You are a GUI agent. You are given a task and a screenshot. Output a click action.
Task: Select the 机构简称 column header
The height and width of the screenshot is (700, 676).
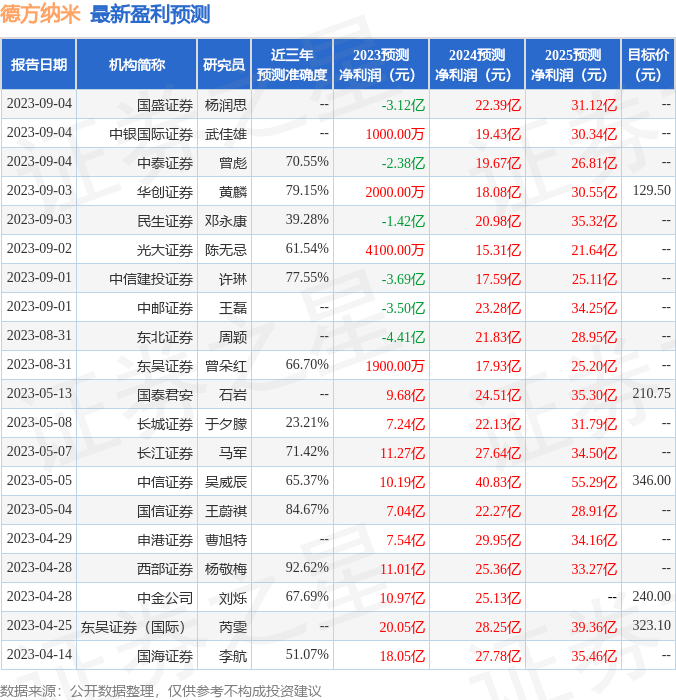(136, 65)
